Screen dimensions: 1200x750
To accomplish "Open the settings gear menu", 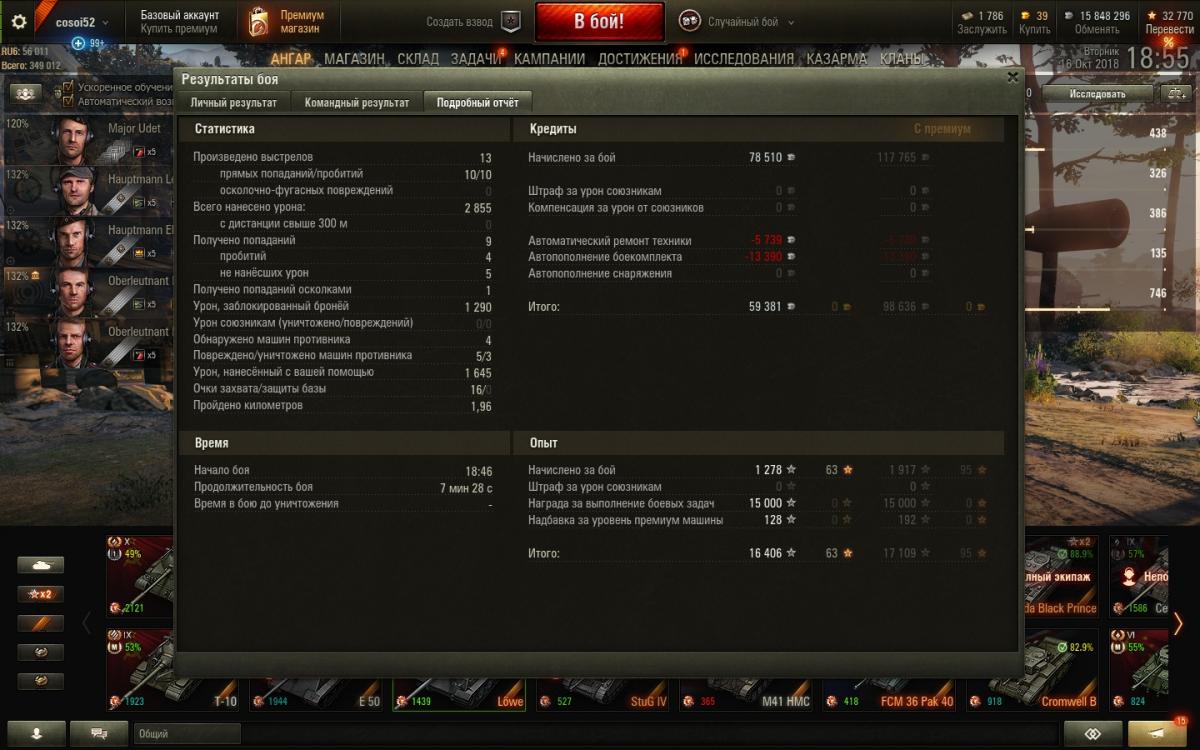I will coord(18,21).
